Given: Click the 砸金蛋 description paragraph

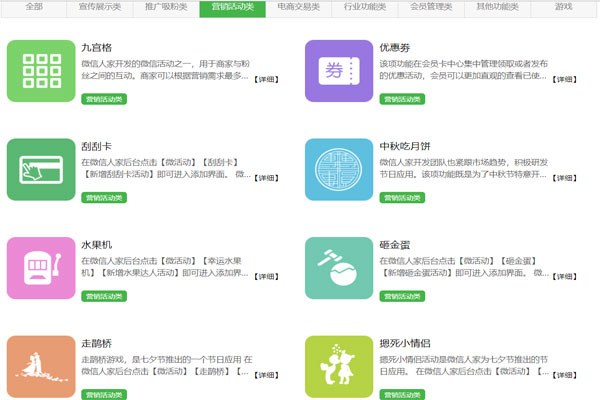Looking at the screenshot, I should tap(464, 267).
